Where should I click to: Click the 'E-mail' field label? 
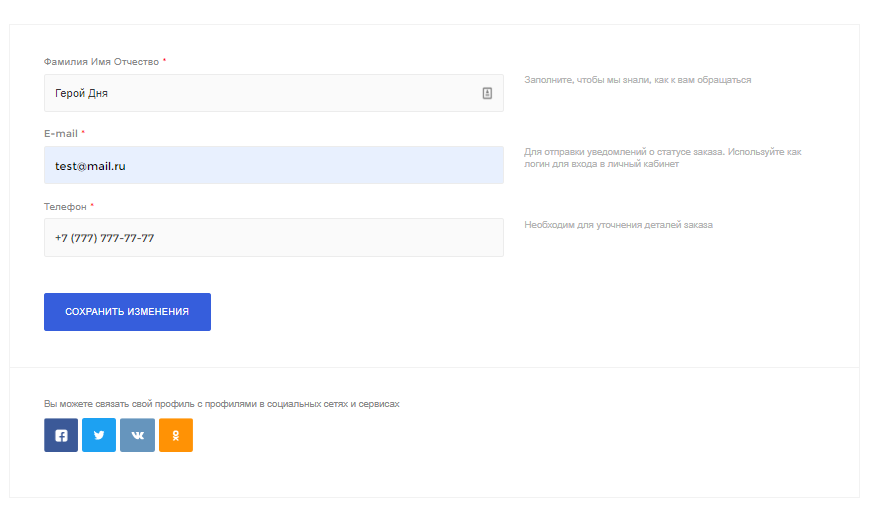tap(61, 134)
